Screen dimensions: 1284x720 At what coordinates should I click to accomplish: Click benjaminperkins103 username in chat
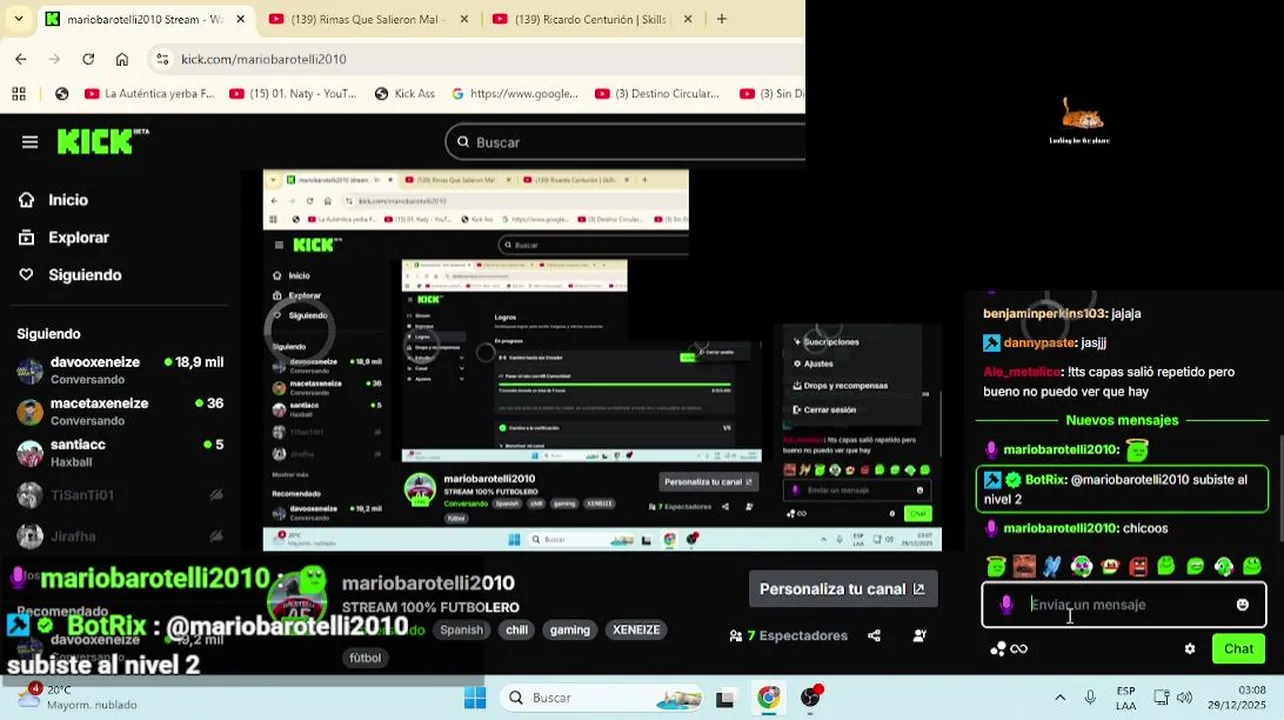(x=1044, y=313)
